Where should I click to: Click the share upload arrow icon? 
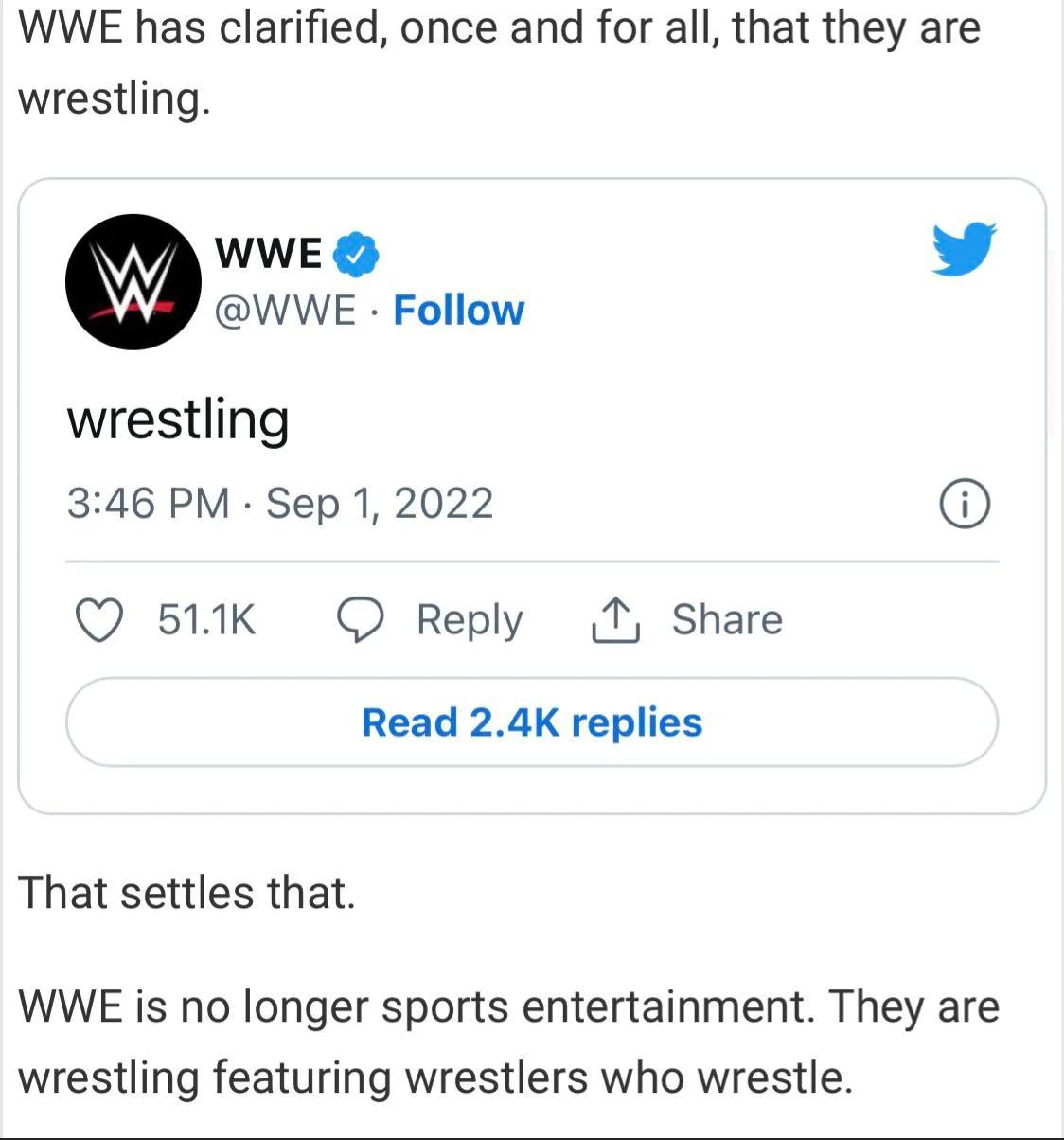[616, 620]
